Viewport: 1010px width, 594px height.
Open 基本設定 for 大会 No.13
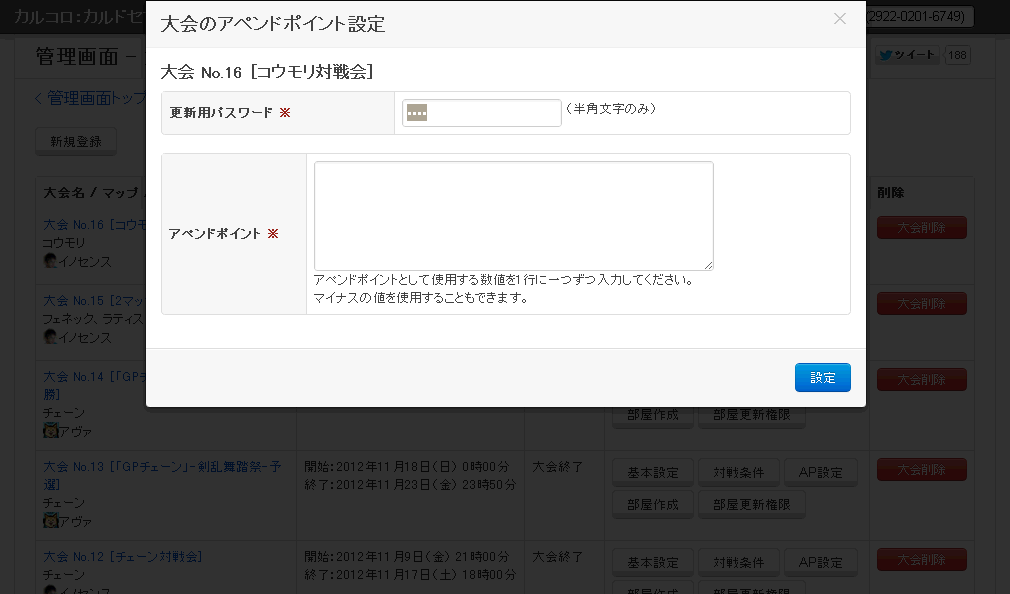652,473
